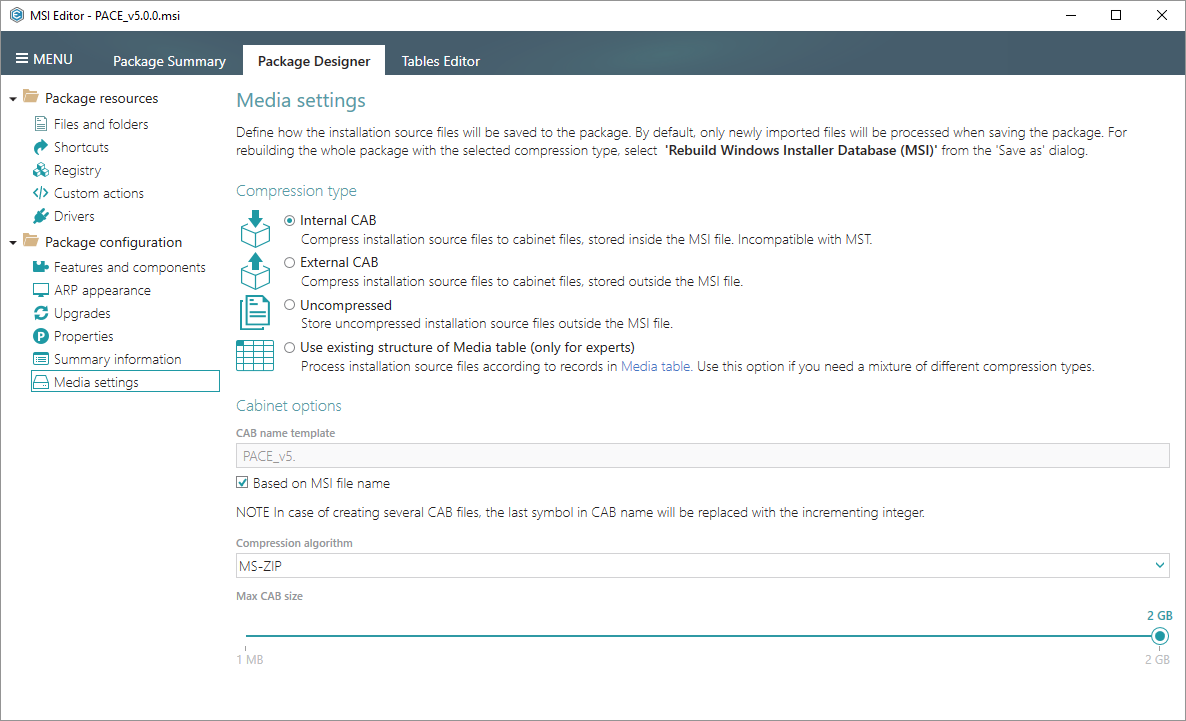This screenshot has height=721, width=1186.
Task: Close the MSI Editor window
Action: tap(1162, 15)
